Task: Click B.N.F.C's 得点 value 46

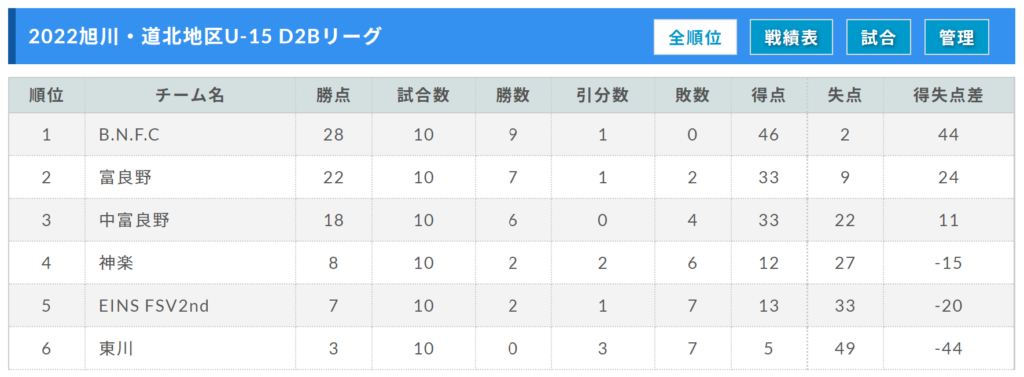Action: 769,135
